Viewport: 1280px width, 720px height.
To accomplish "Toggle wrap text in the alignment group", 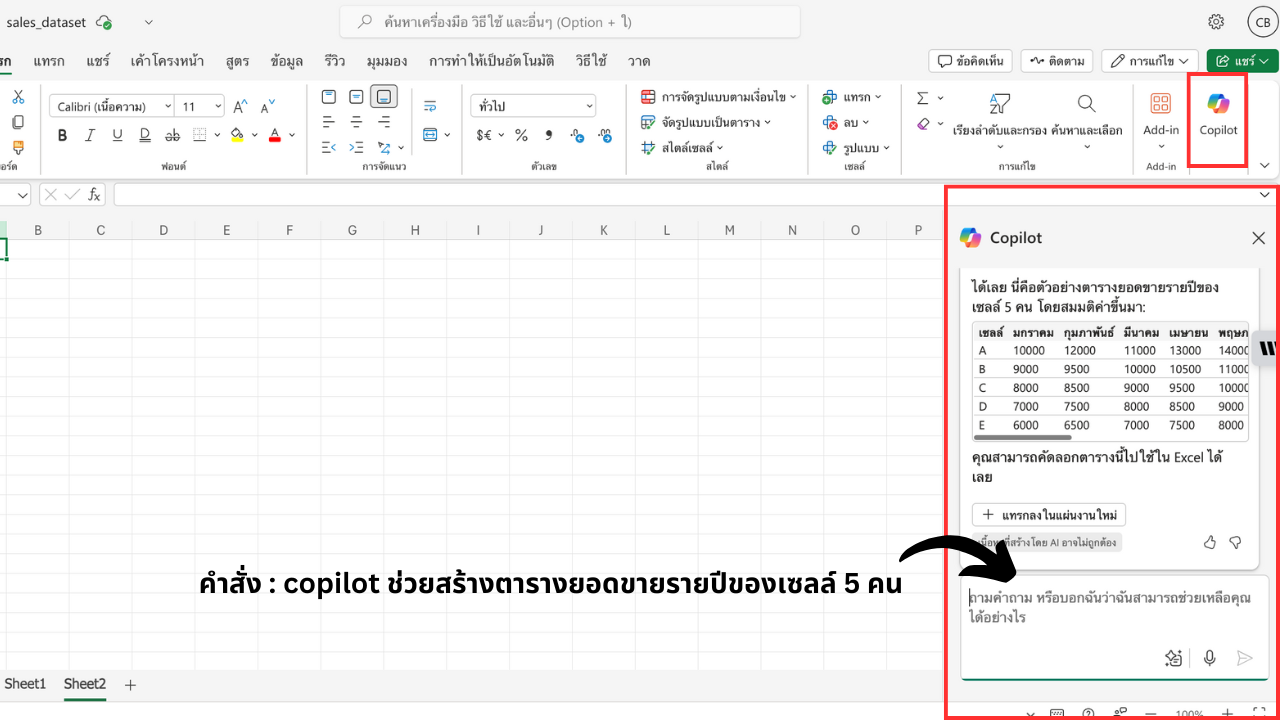I will click(430, 106).
